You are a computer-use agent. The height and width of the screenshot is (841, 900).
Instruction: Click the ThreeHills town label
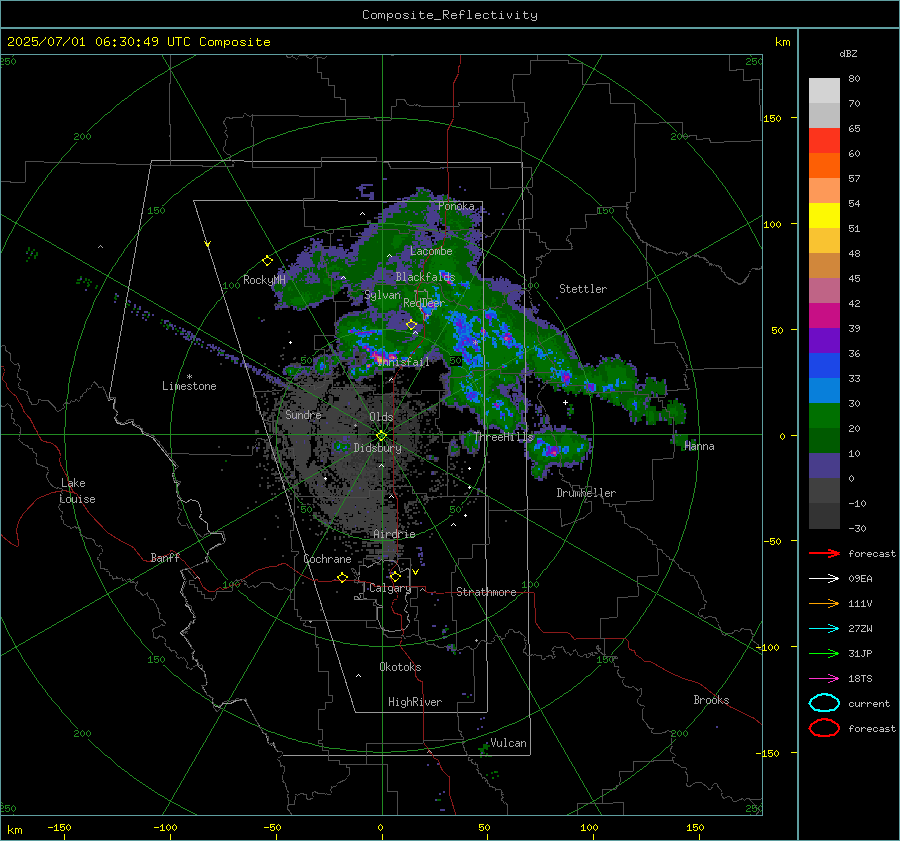point(503,437)
